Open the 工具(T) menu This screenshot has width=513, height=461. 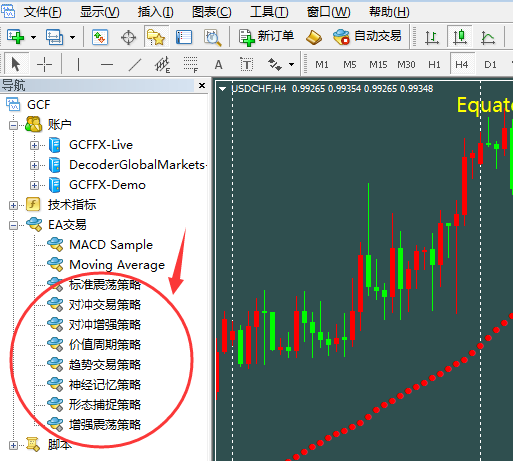269,12
